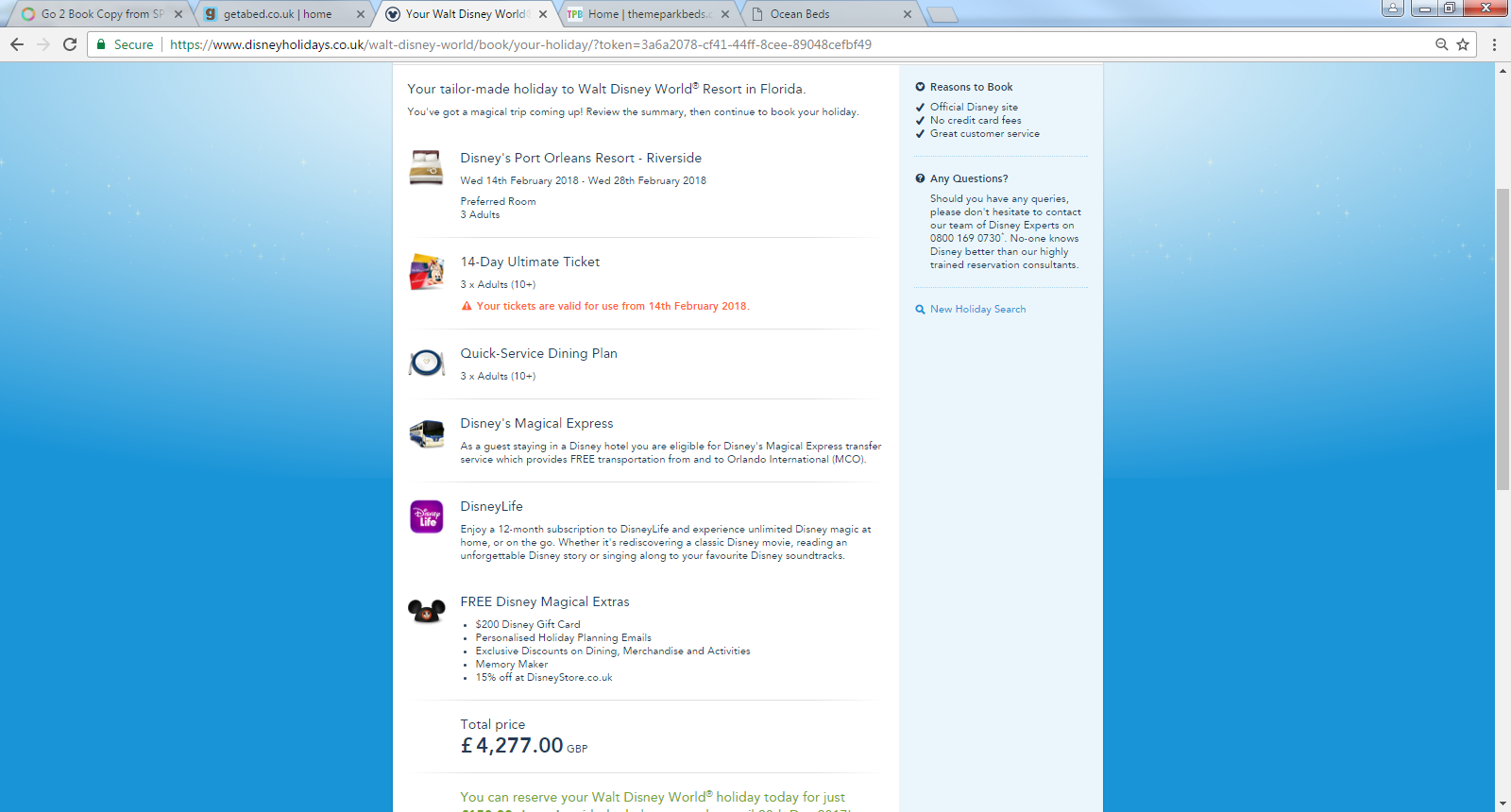Click the New Holiday Search link
The image size is (1511, 812).
point(977,310)
